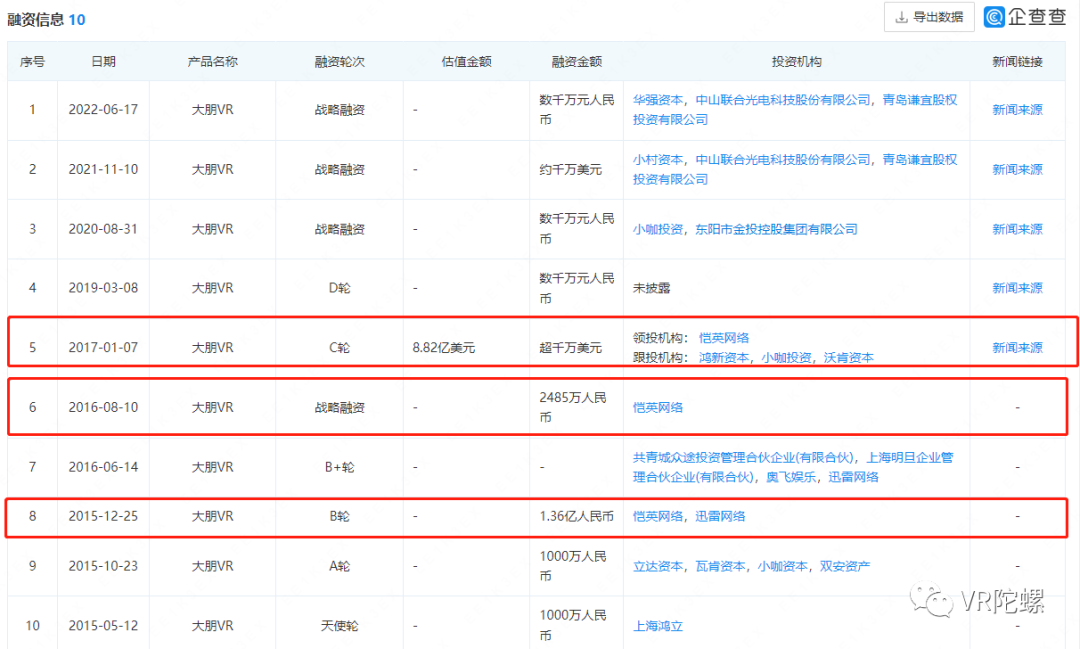Open 迅雷网络 link in B+轮 row

[853, 477]
